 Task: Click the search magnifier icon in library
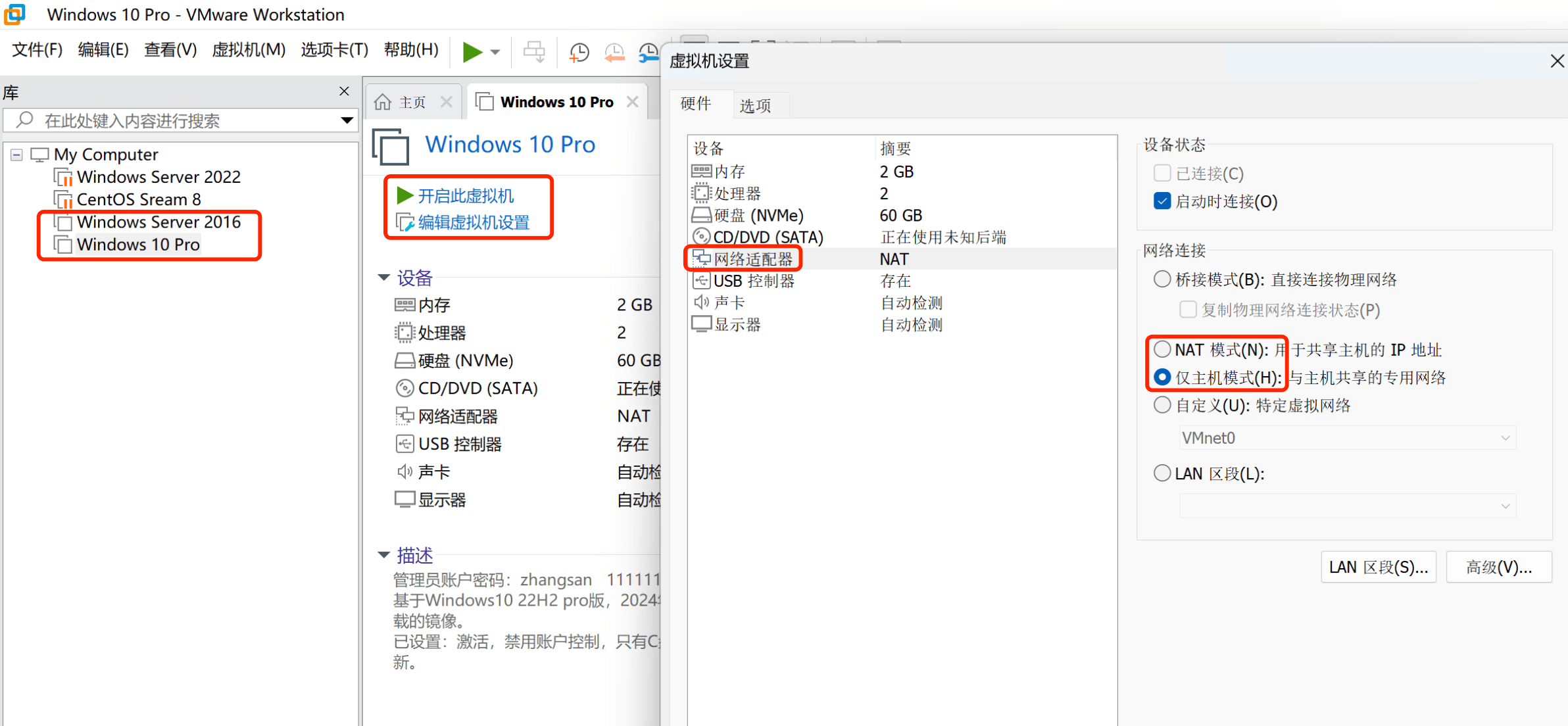coord(24,120)
